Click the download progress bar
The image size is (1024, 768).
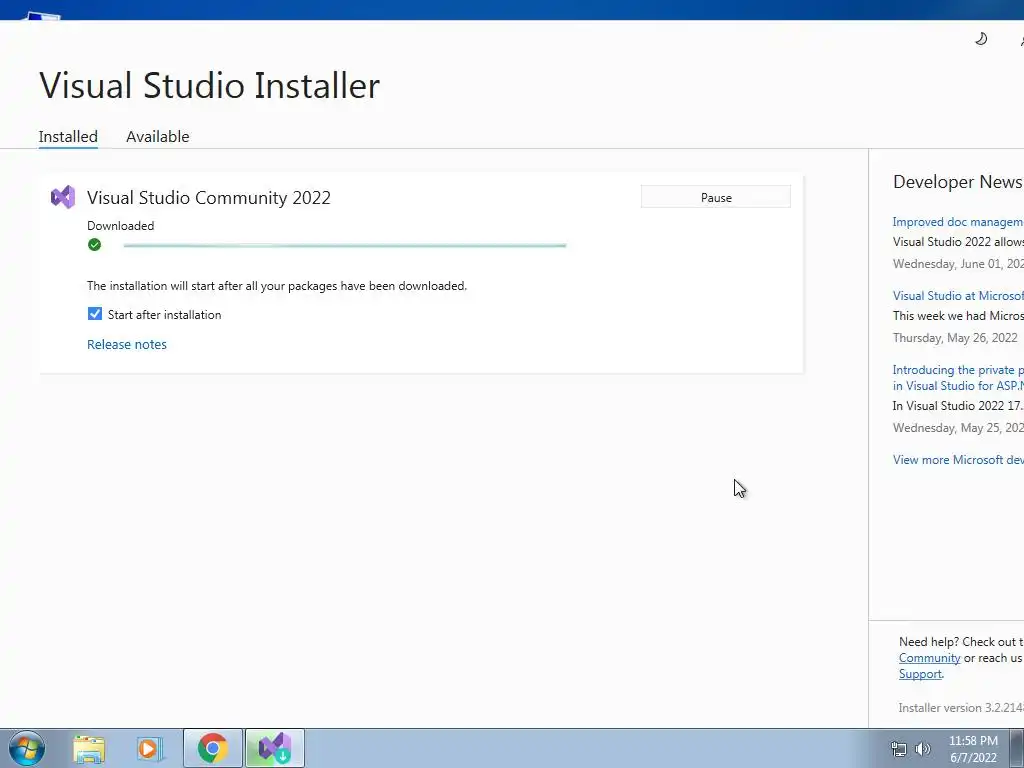coord(345,246)
